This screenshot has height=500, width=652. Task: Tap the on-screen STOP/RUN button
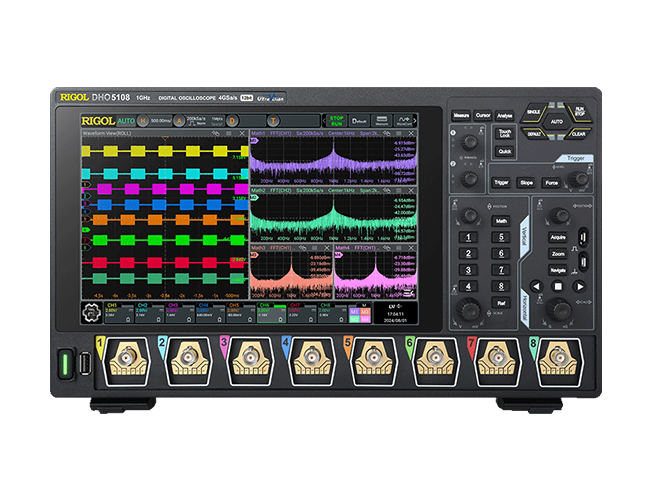point(336,121)
